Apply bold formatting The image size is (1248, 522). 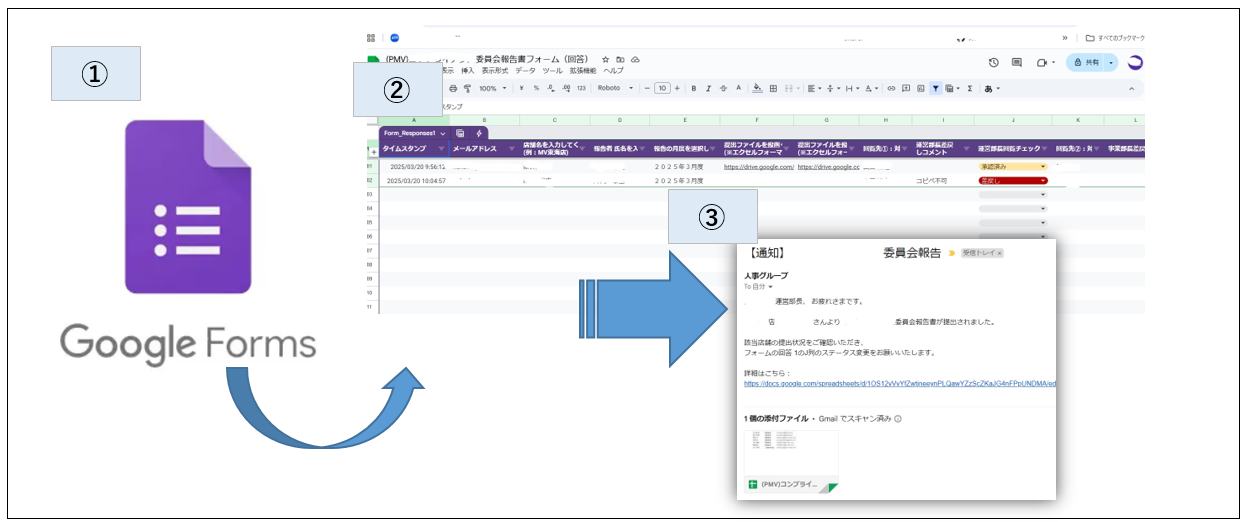(x=693, y=88)
